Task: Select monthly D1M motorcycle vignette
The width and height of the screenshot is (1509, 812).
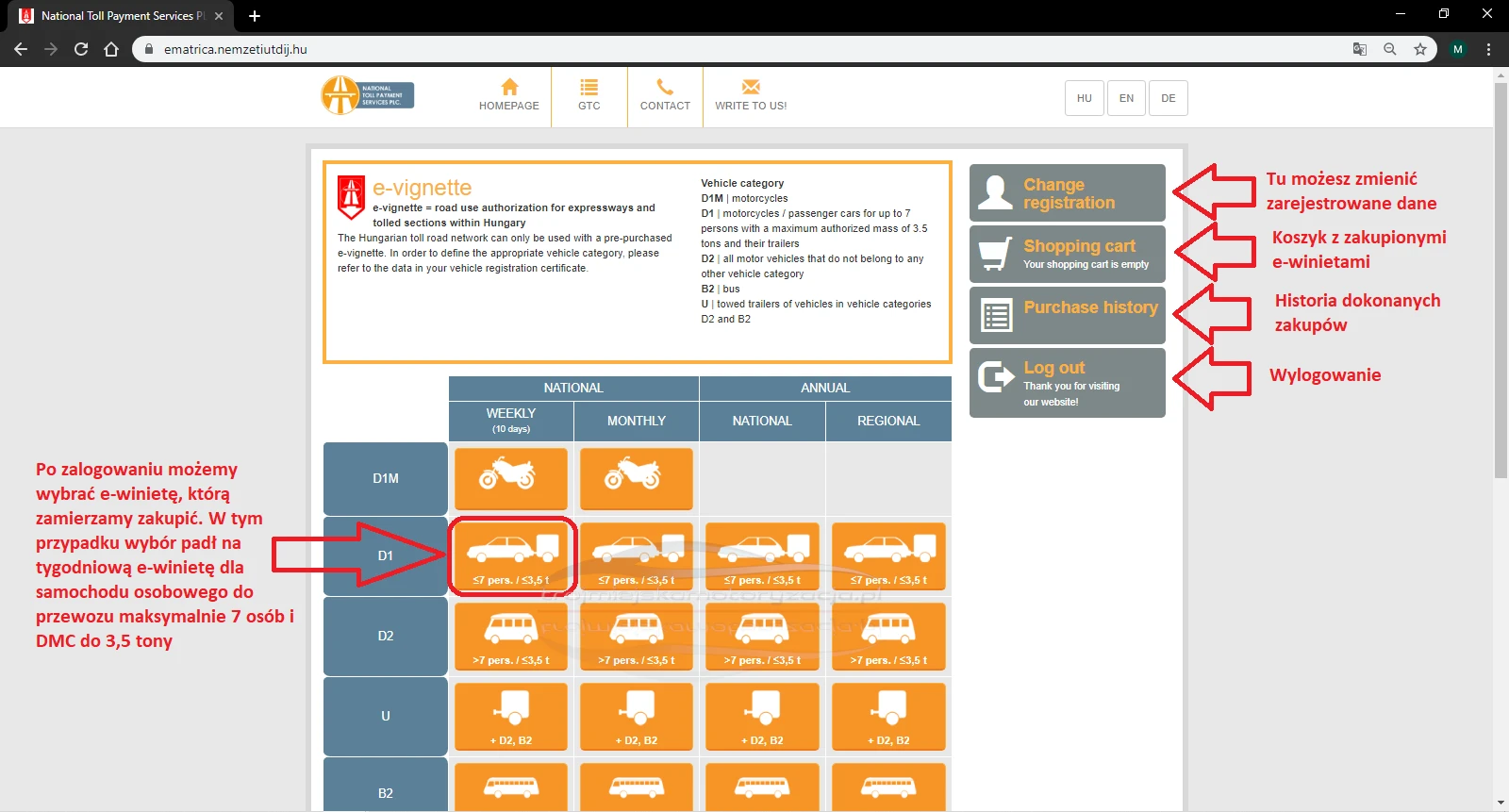Action: coord(637,479)
